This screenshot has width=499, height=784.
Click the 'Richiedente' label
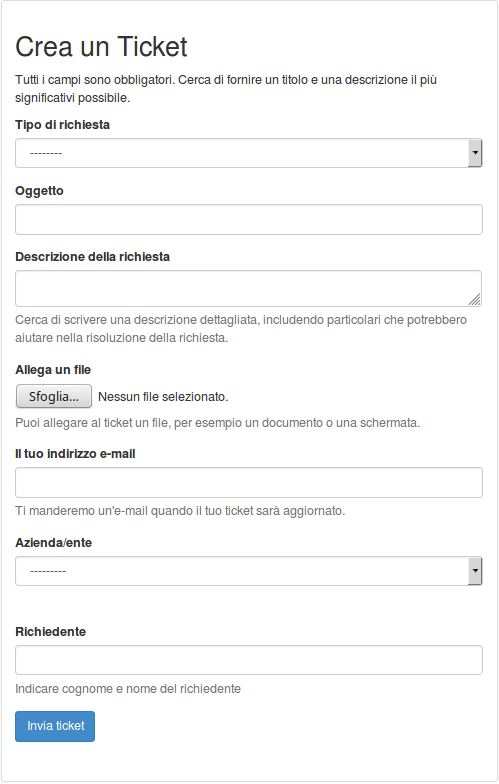[x=50, y=632]
